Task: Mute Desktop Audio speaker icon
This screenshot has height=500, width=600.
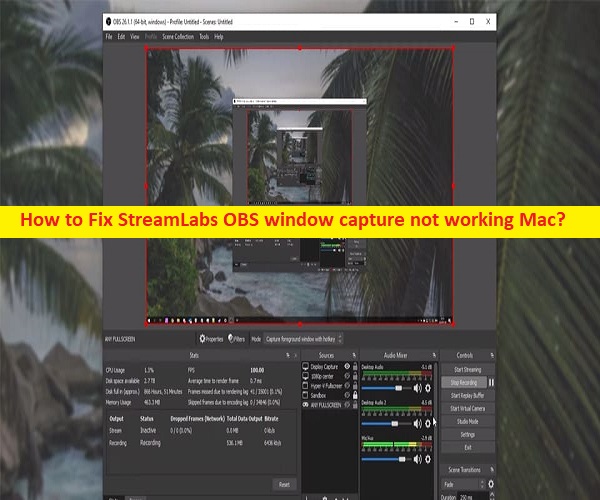Action: (417, 388)
